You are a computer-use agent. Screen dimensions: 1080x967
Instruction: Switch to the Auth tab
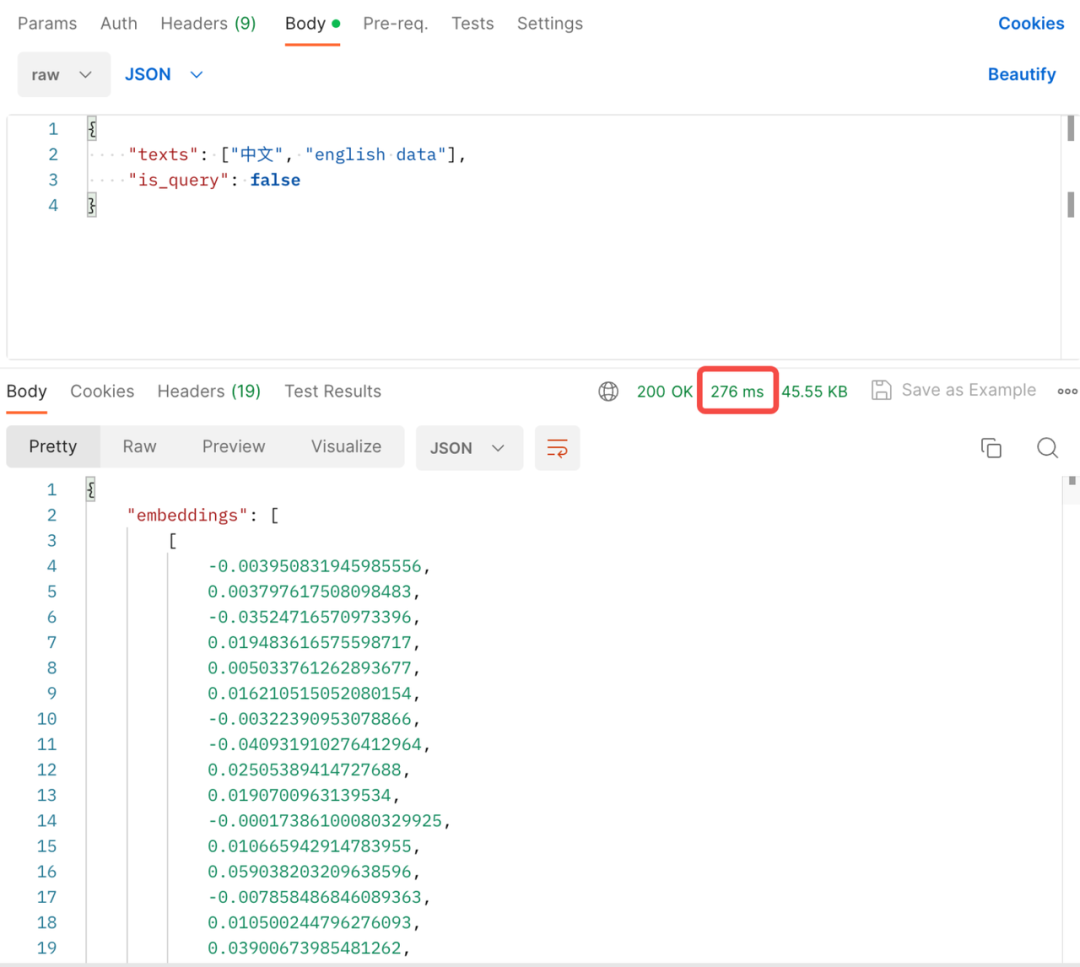118,23
